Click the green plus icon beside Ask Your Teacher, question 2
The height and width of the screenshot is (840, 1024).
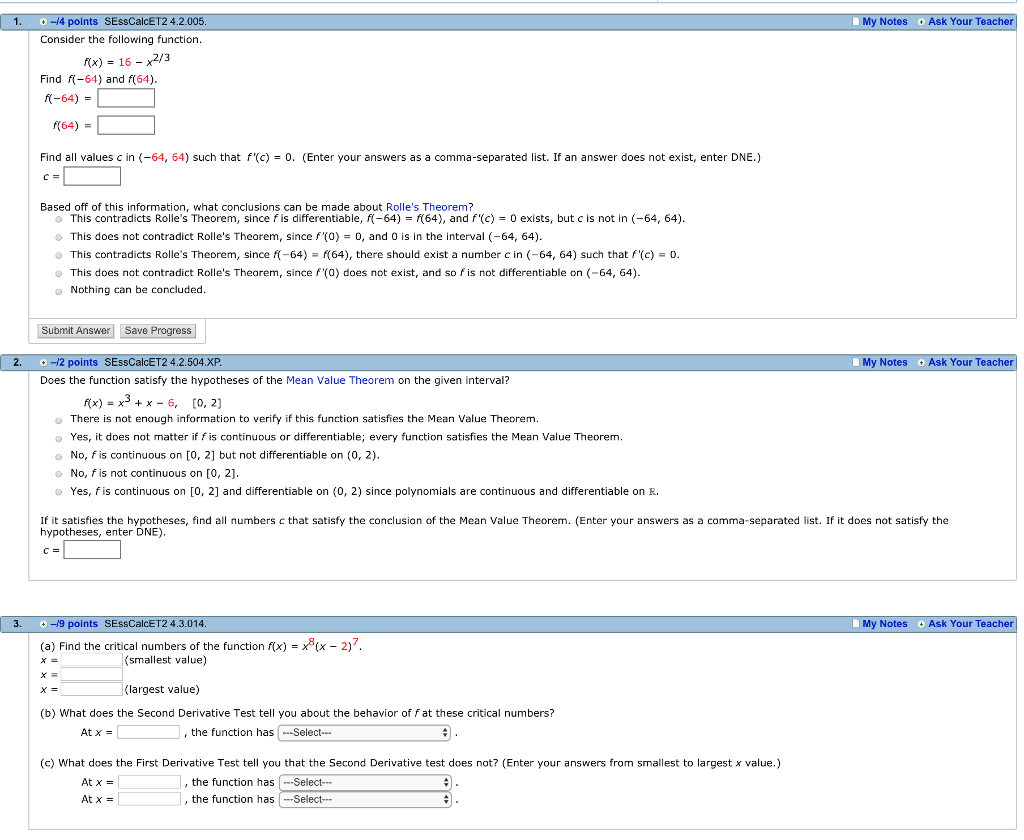(x=921, y=363)
